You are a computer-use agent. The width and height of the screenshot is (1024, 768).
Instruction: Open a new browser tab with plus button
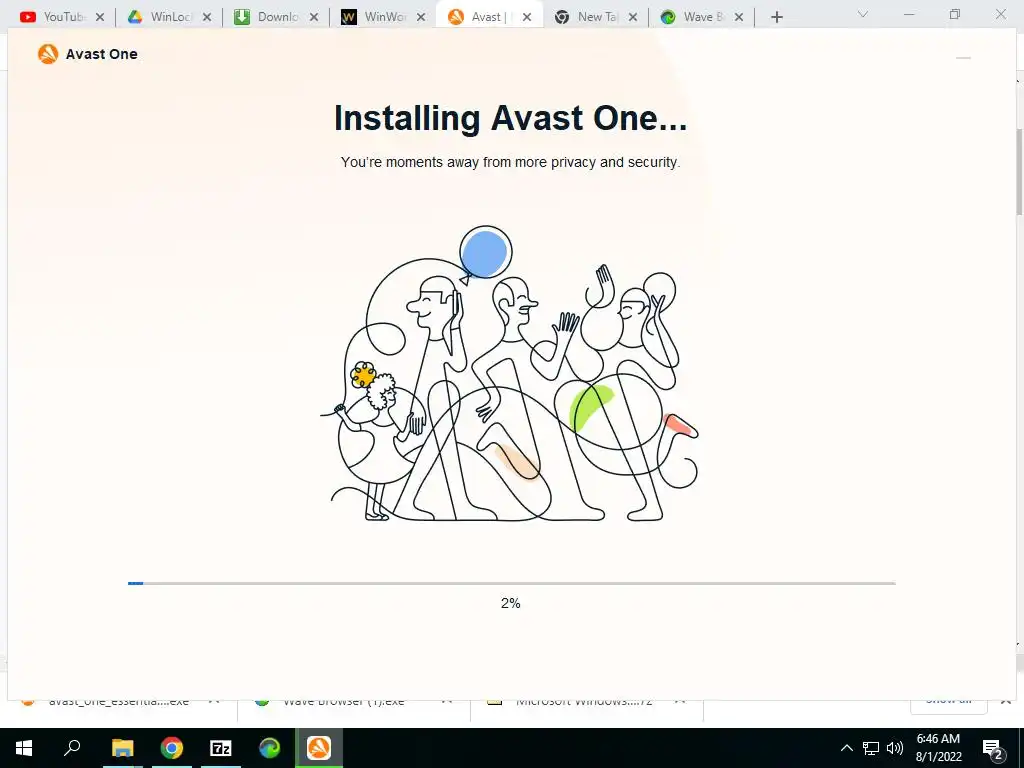(776, 18)
